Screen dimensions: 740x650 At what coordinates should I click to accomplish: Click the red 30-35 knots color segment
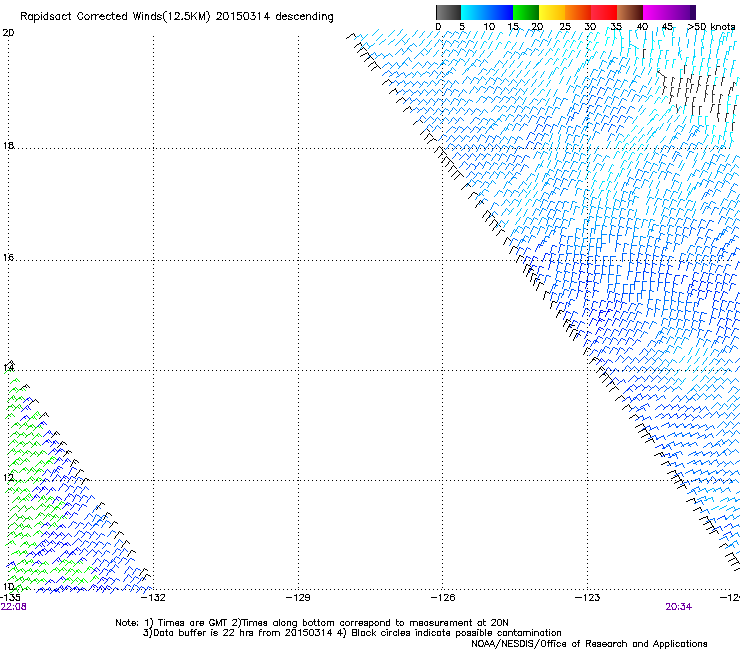tap(604, 12)
